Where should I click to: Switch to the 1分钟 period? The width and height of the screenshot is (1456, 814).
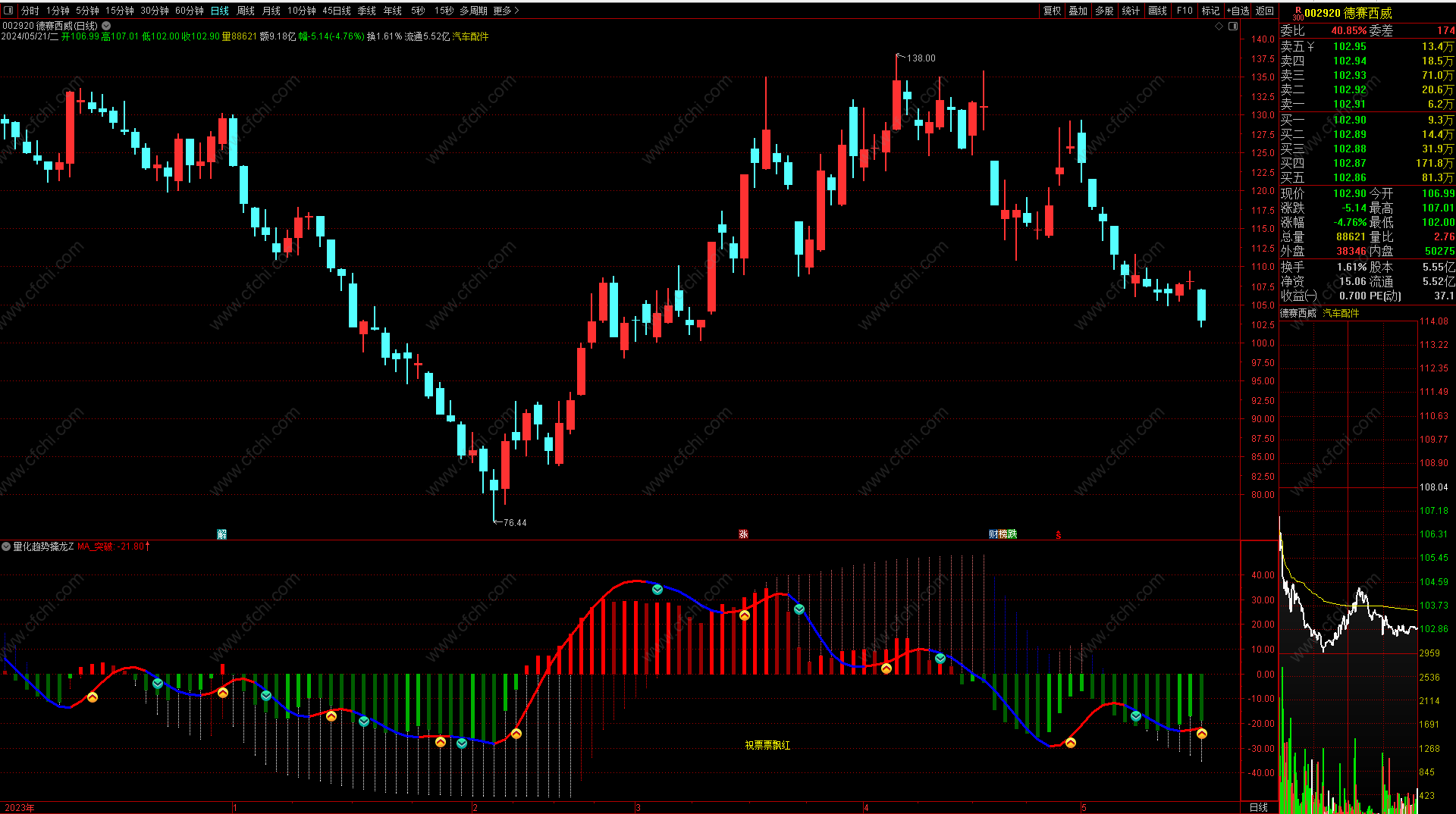coord(58,11)
